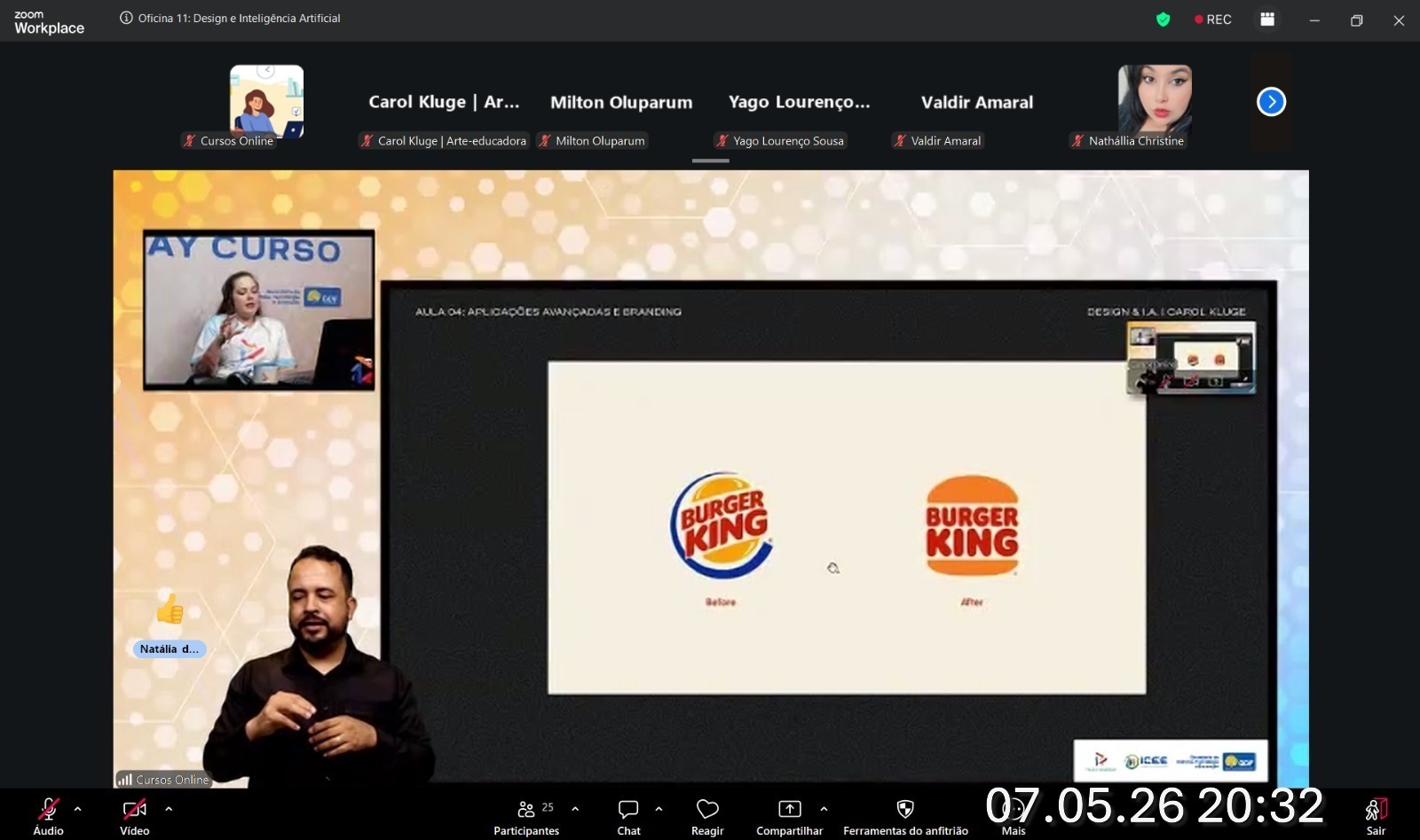
Task: Expand video options arrow next to Vídeo
Action: pyautogui.click(x=169, y=809)
